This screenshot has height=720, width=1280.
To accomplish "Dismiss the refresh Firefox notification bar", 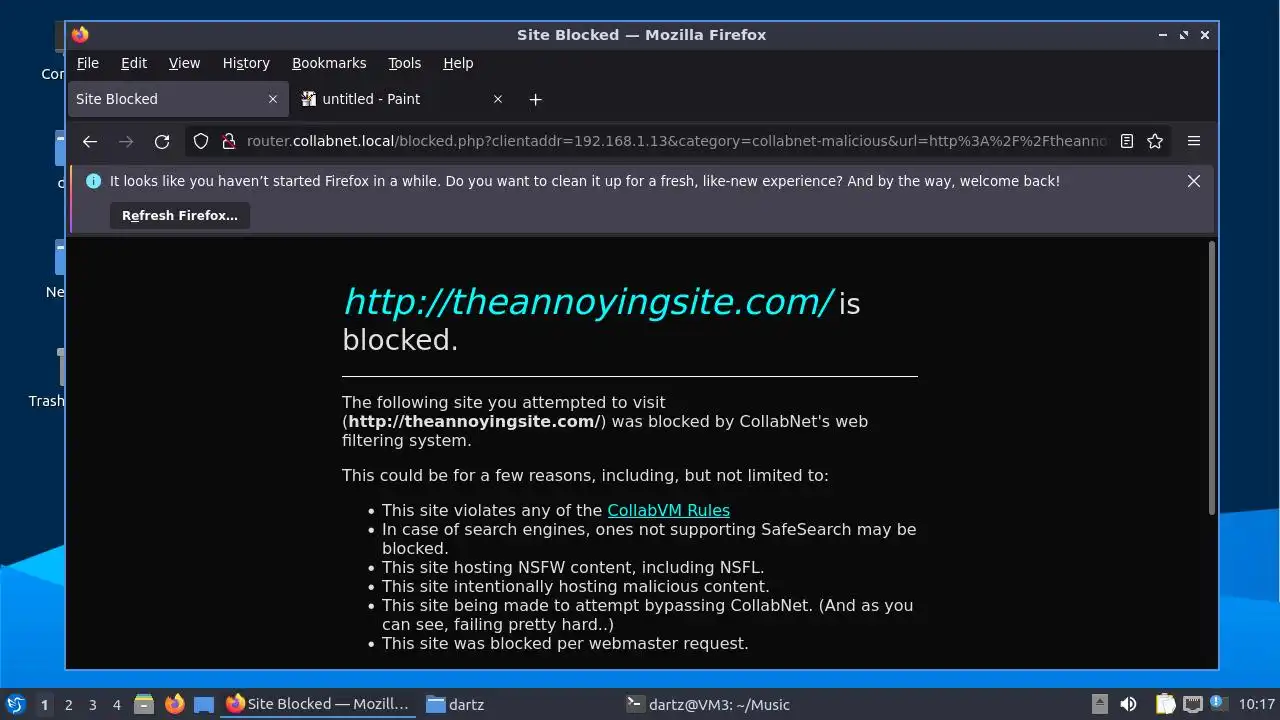I will 1194,181.
